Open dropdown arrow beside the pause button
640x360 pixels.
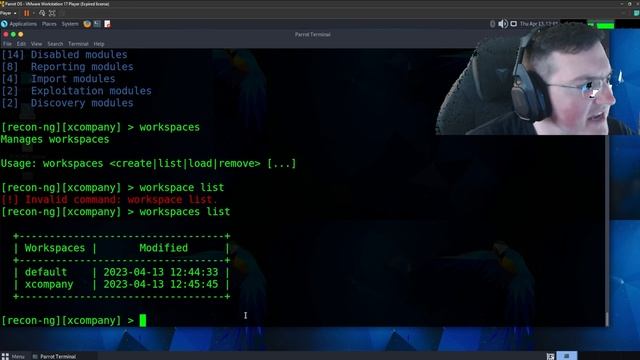33,13
